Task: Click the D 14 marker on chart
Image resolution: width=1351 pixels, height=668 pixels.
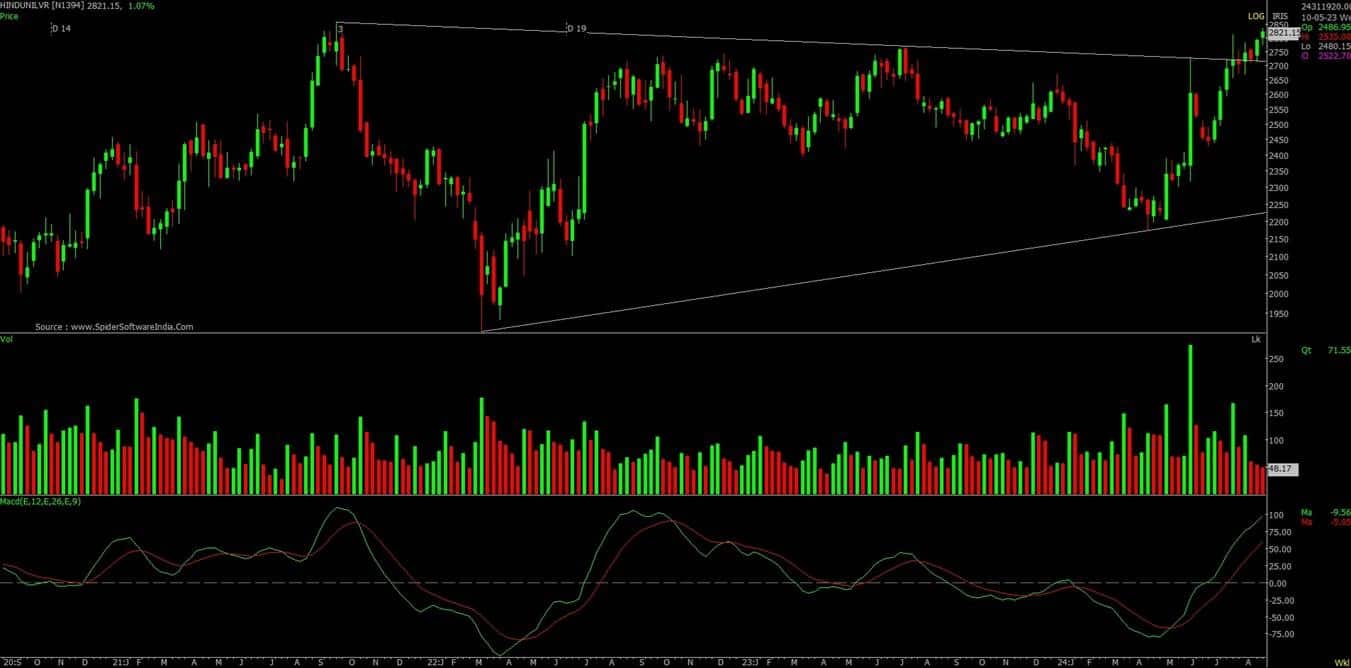Action: pos(61,29)
